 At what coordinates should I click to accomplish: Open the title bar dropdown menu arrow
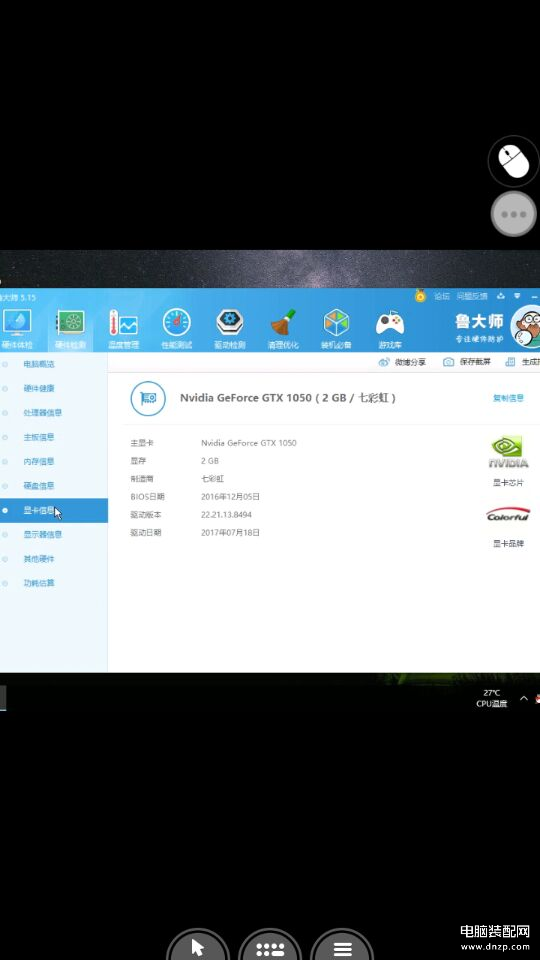[517, 296]
